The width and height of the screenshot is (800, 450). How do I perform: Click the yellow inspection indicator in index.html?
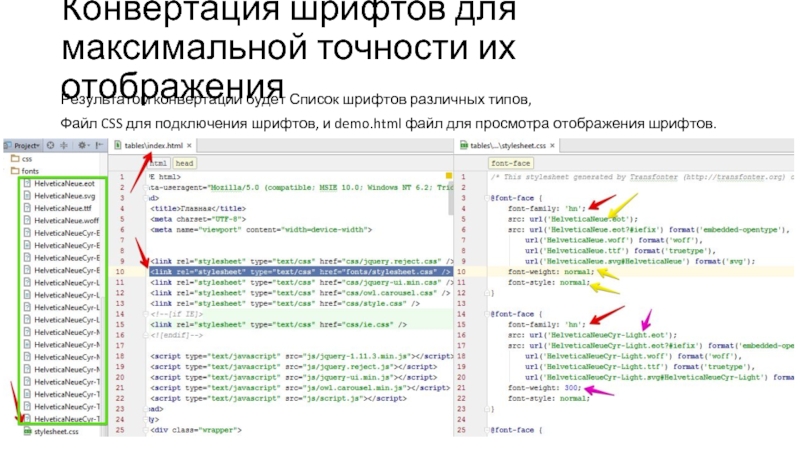[448, 176]
